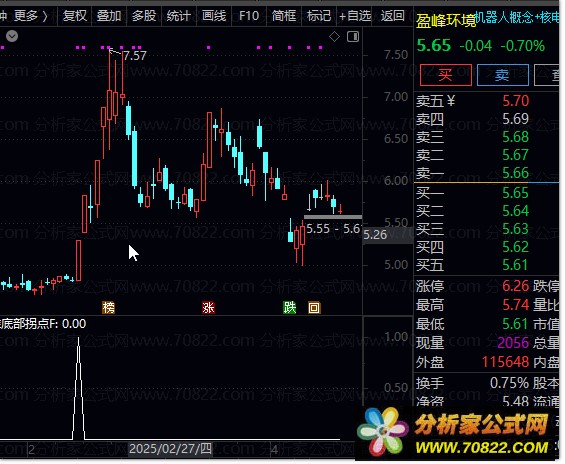Click the 2025/02/27 date marker
Image resolution: width=565 pixels, height=464 pixels.
click(x=170, y=449)
